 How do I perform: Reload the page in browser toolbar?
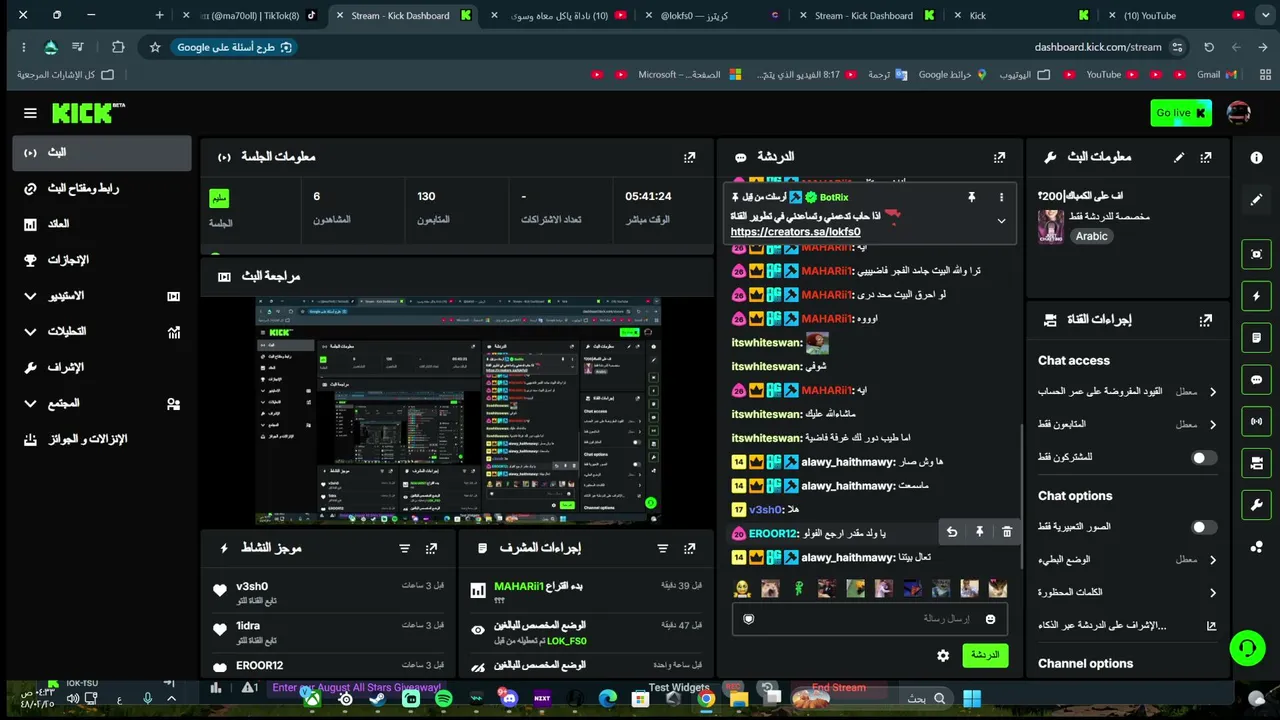coord(1209,47)
